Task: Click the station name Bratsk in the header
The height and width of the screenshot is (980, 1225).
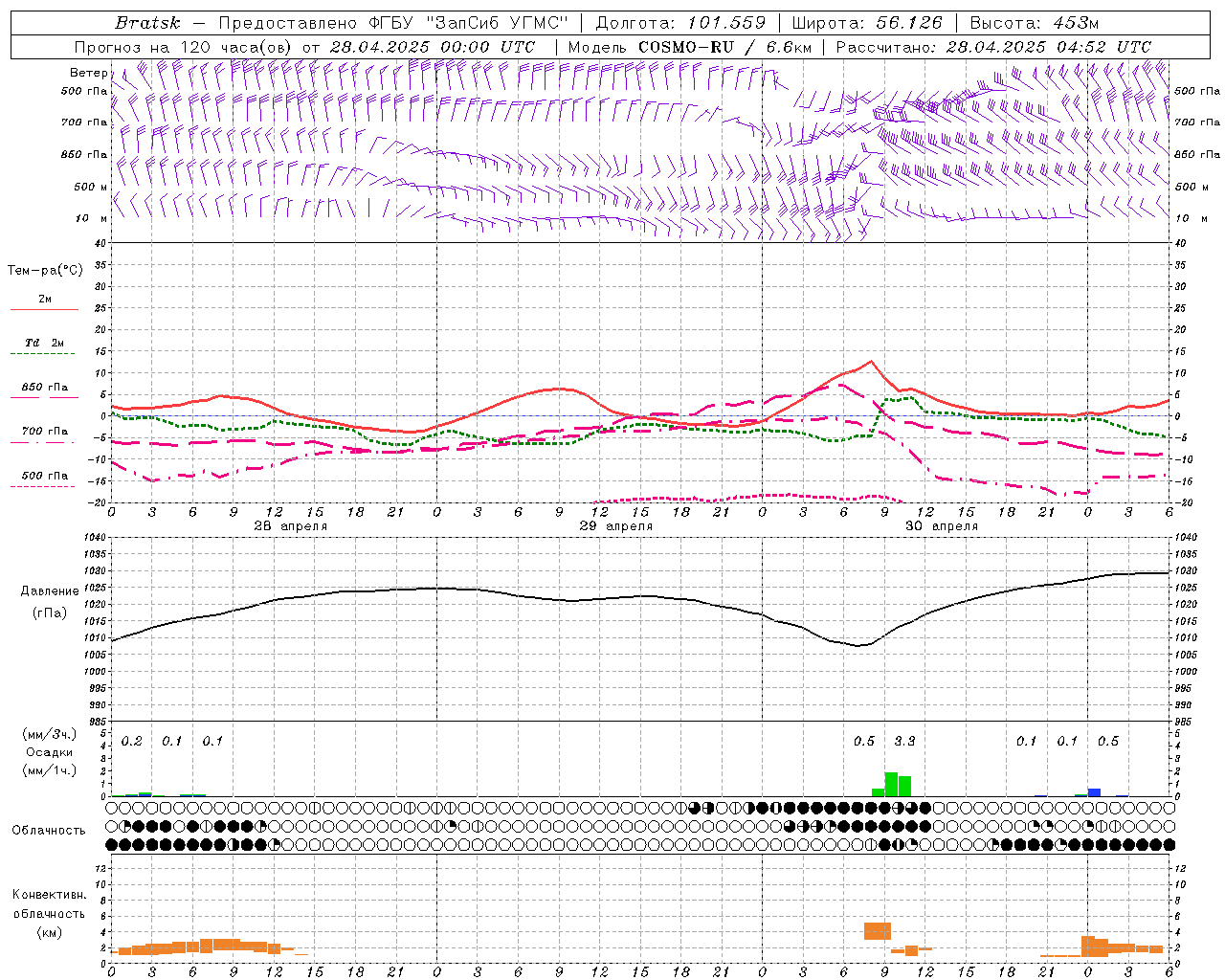Action: point(147,23)
